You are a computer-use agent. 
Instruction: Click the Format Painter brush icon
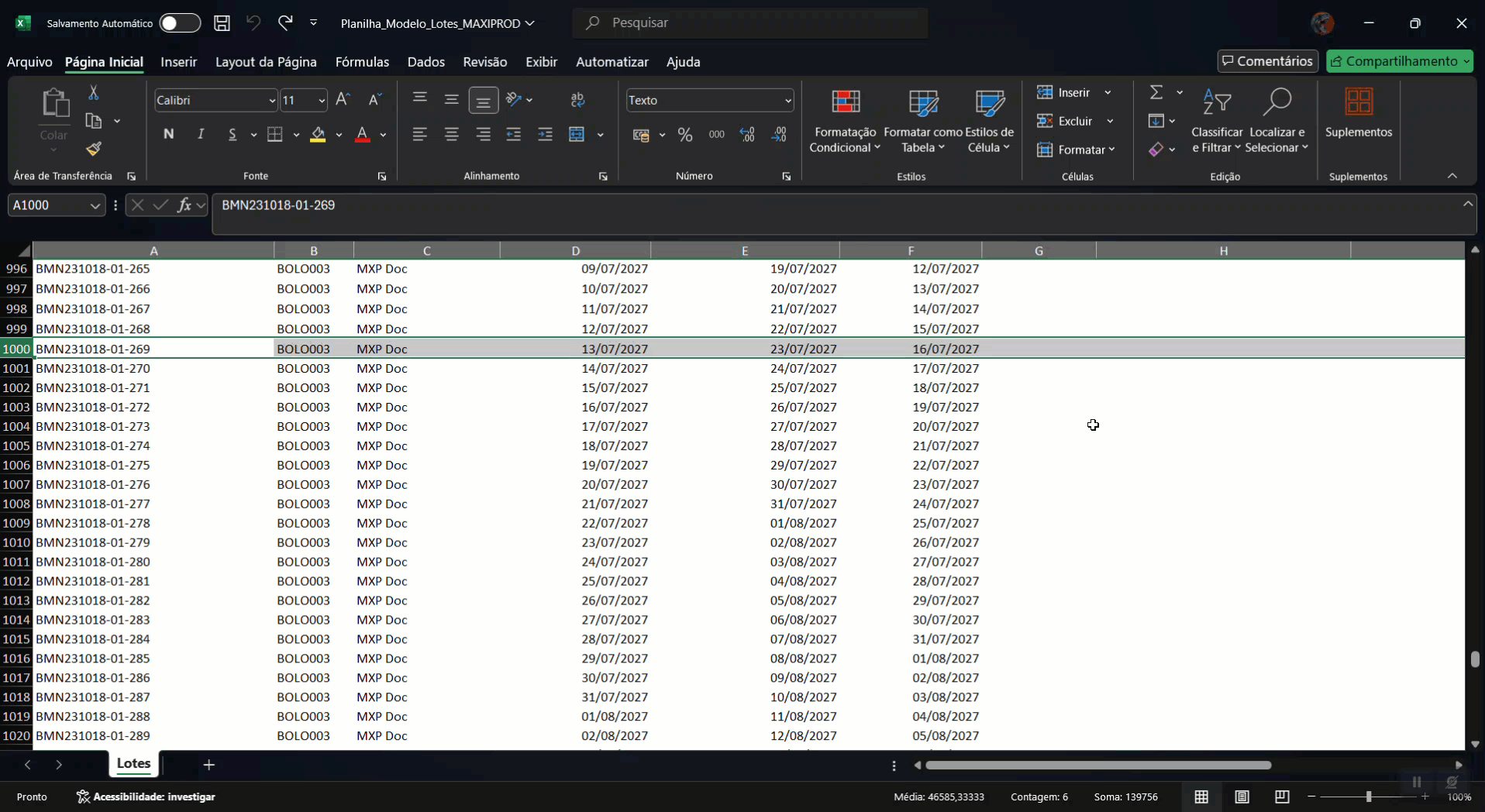(94, 149)
